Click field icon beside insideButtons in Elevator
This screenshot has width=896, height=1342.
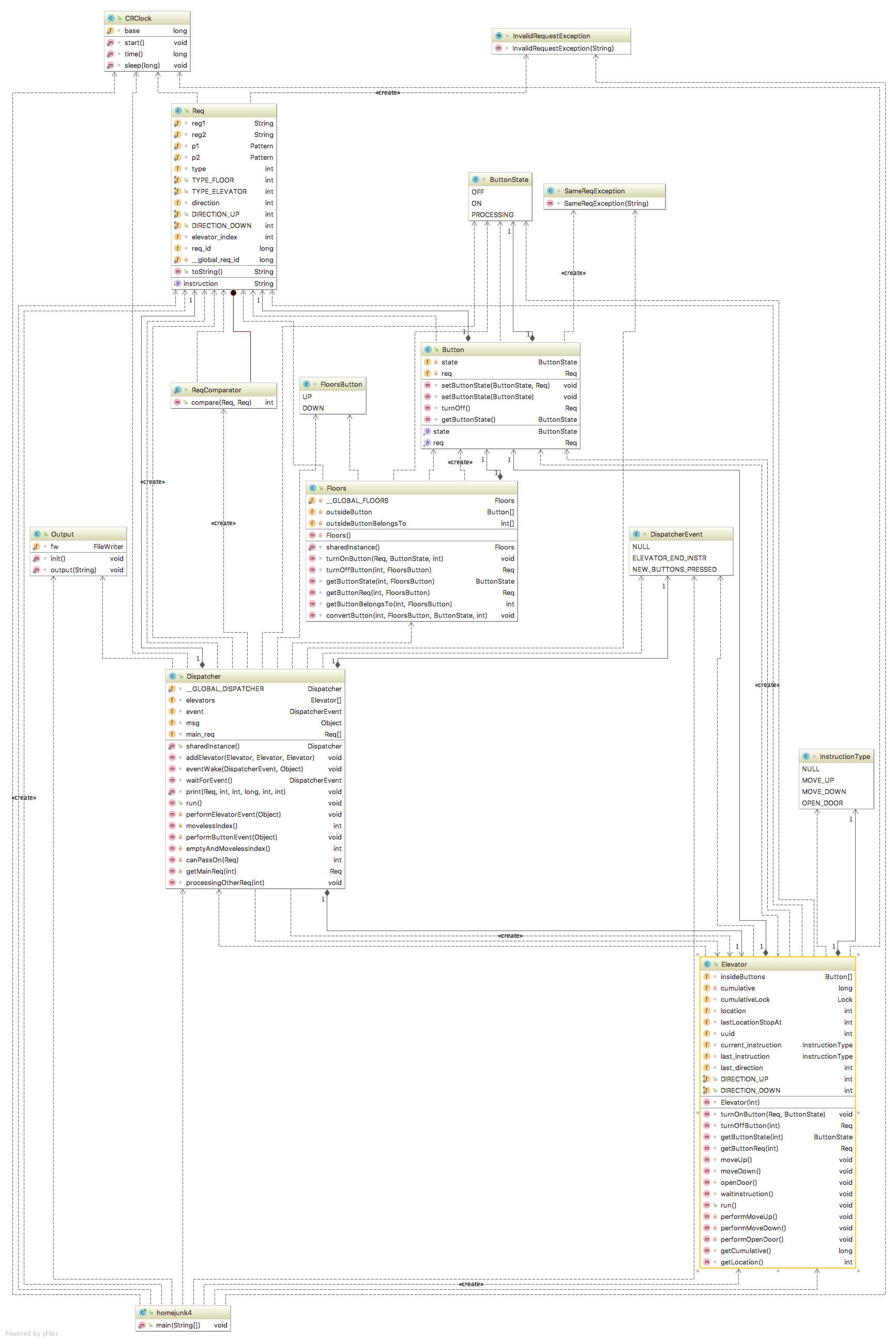click(706, 977)
